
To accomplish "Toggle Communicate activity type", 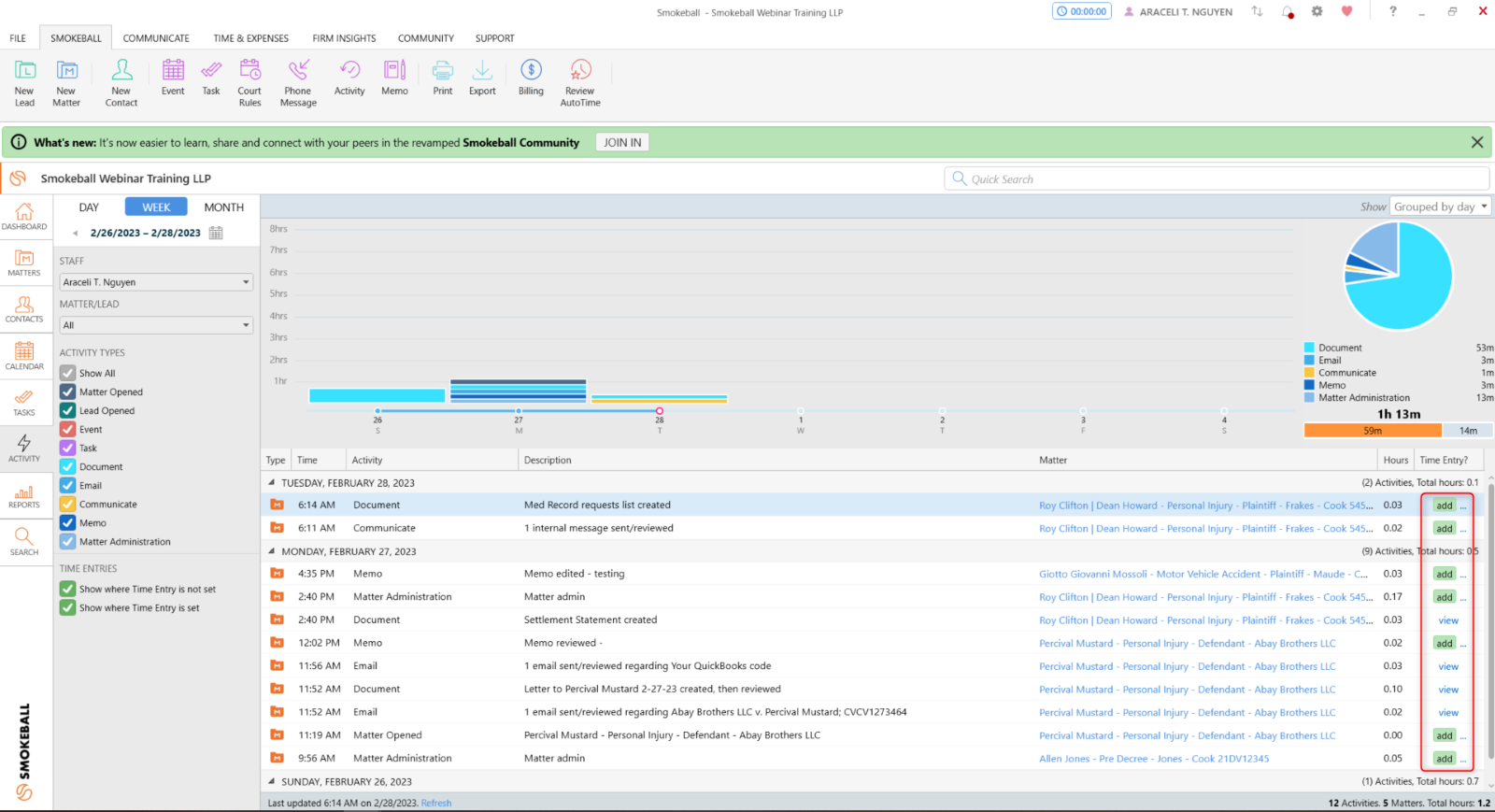I will coord(67,504).
